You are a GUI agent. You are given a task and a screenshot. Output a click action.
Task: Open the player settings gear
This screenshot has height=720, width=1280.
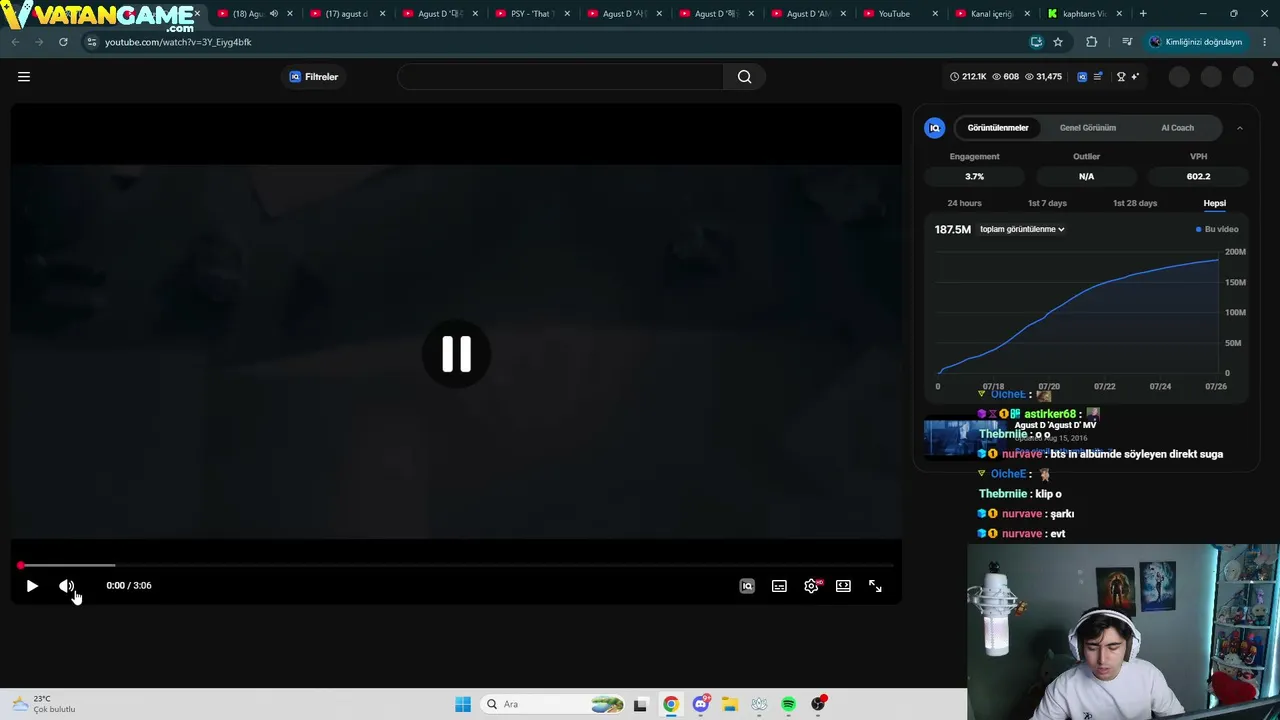(811, 586)
